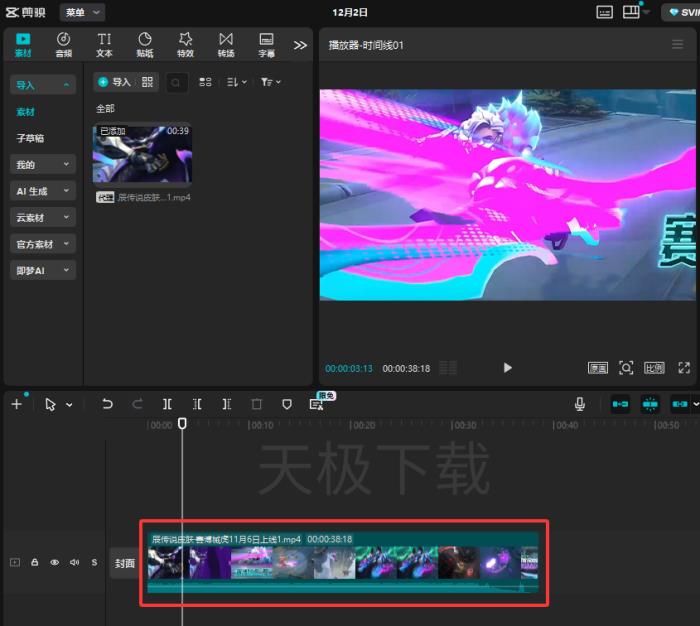Click the 封面 cover button on track
Image resolution: width=700 pixels, height=626 pixels.
pos(124,563)
